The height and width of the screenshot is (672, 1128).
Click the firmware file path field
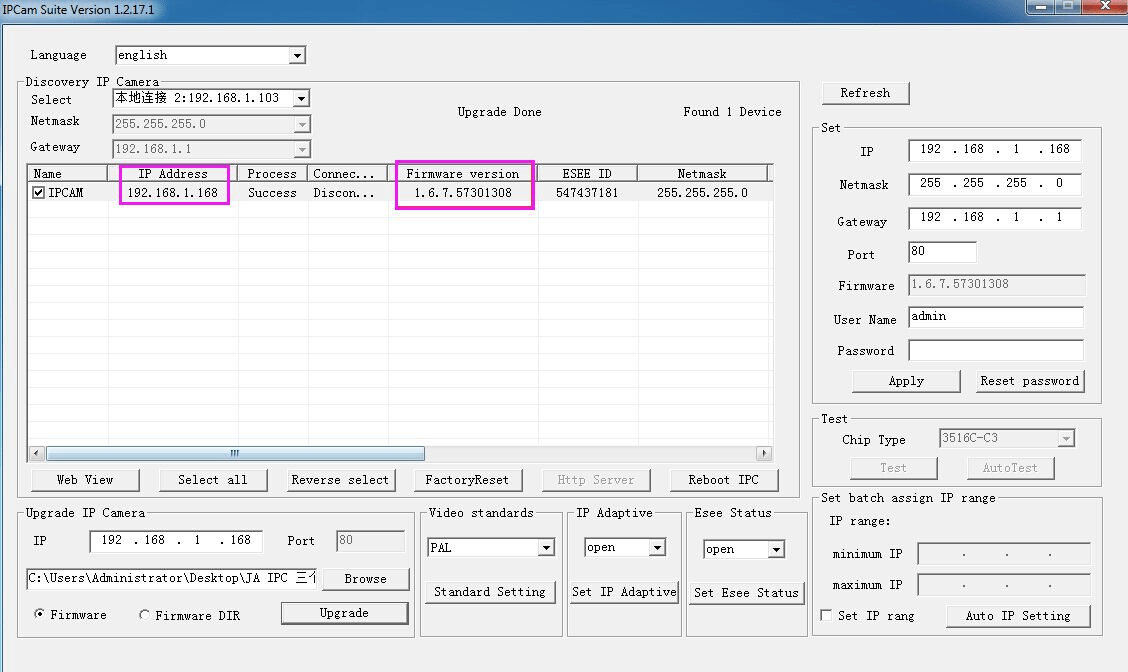point(171,578)
